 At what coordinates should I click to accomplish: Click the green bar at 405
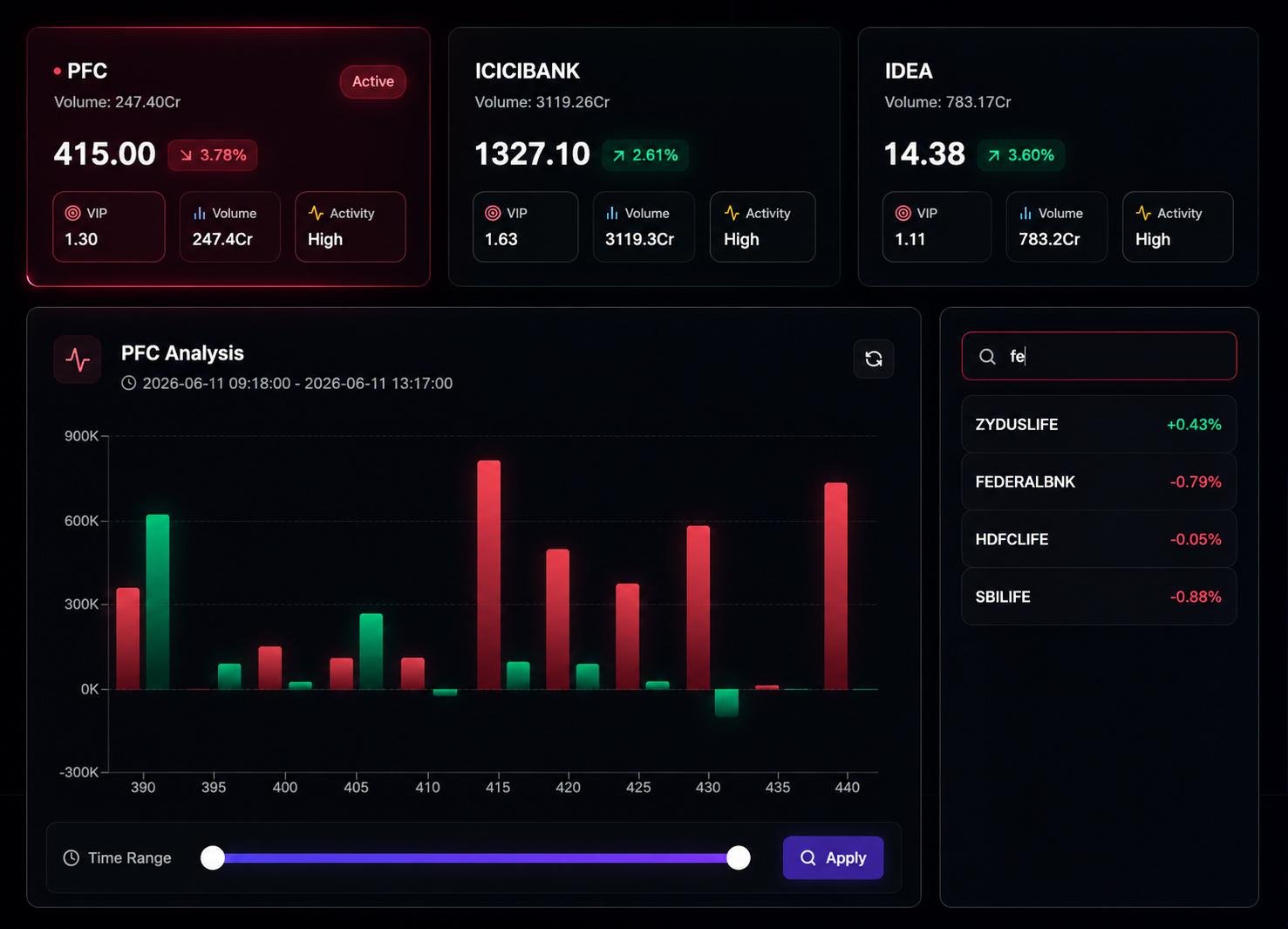[371, 652]
